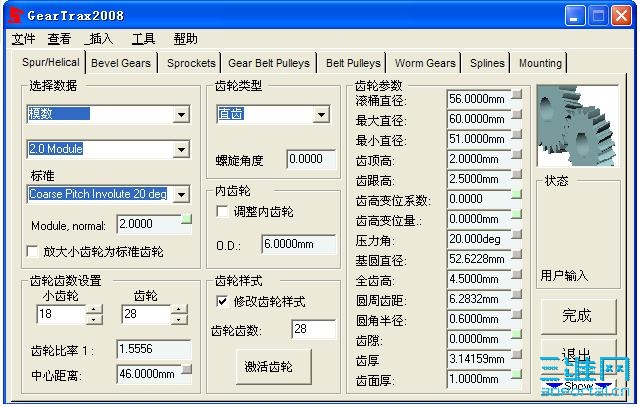Image resolution: width=640 pixels, height=407 pixels.
Task: Toggle lock square next to 全齿高 value
Action: click(x=517, y=275)
